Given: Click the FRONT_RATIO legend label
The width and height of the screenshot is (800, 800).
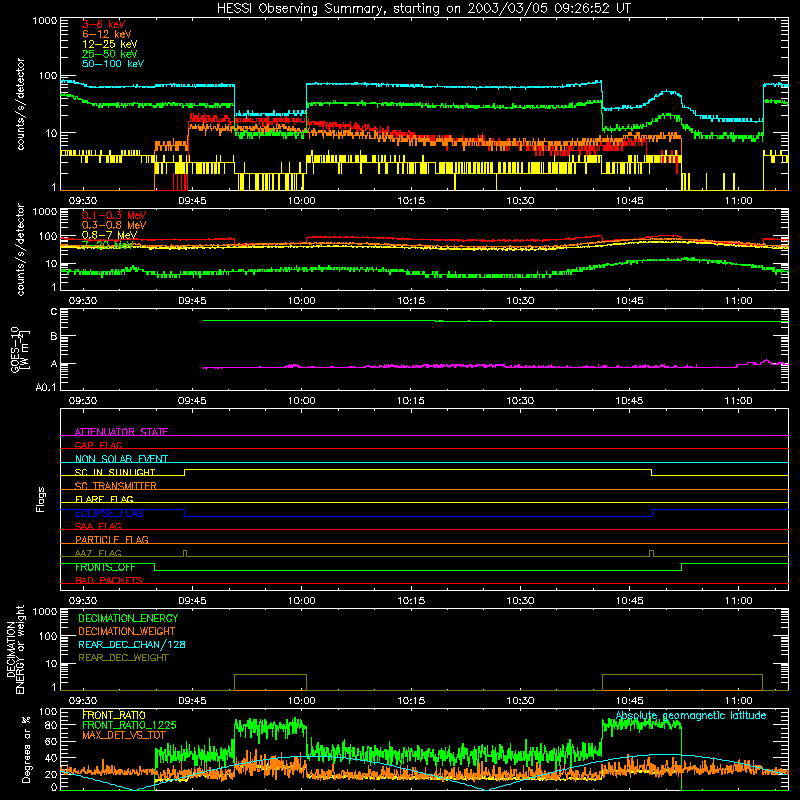Looking at the screenshot, I should 114,715.
